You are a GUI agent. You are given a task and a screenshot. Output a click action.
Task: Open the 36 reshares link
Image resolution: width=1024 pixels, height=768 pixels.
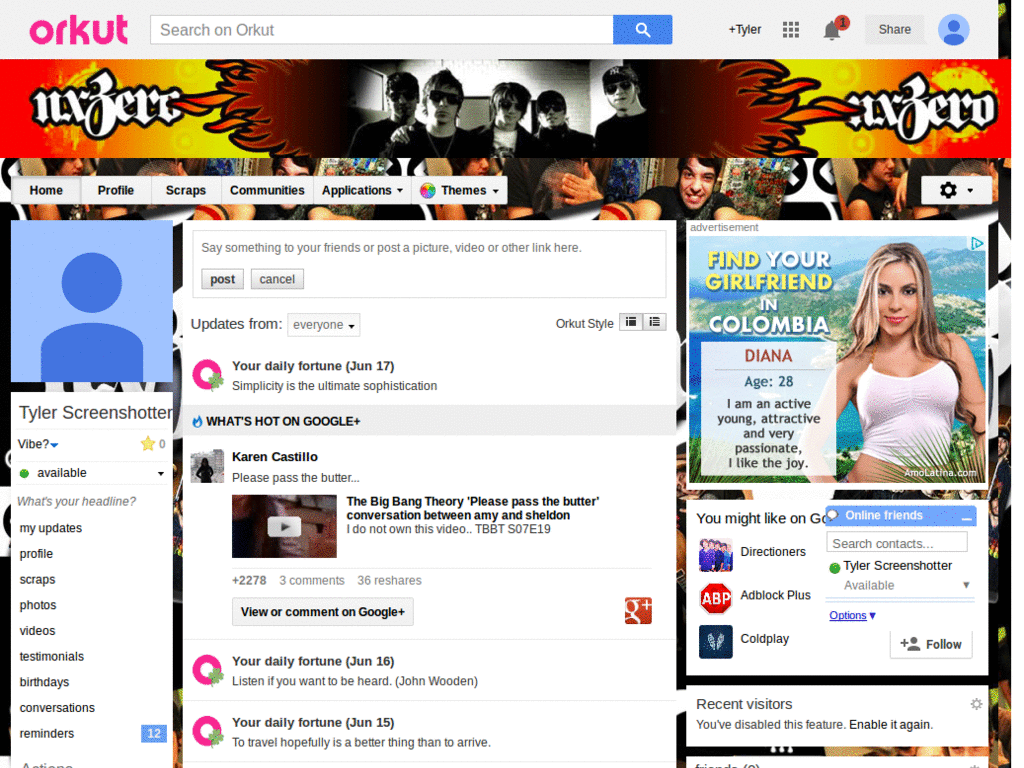389,581
